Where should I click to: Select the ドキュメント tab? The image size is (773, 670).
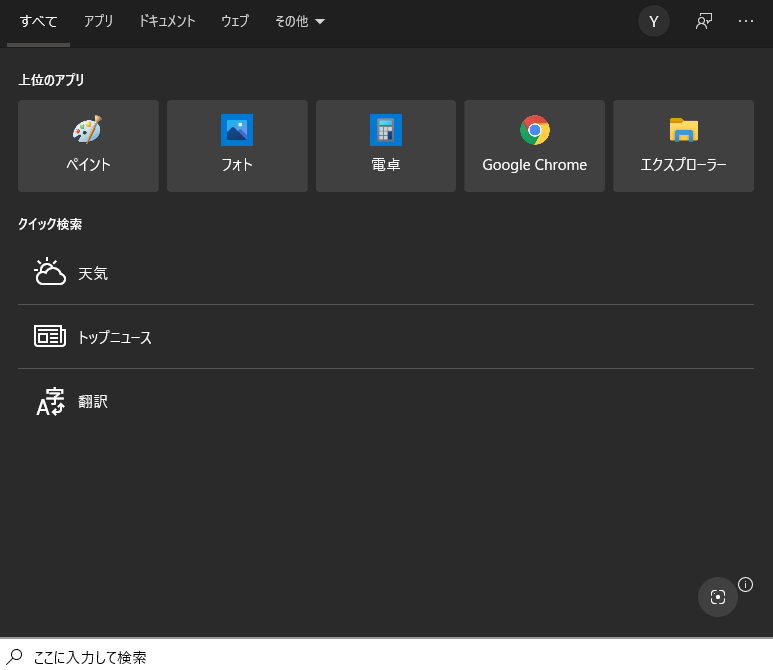pyautogui.click(x=167, y=21)
